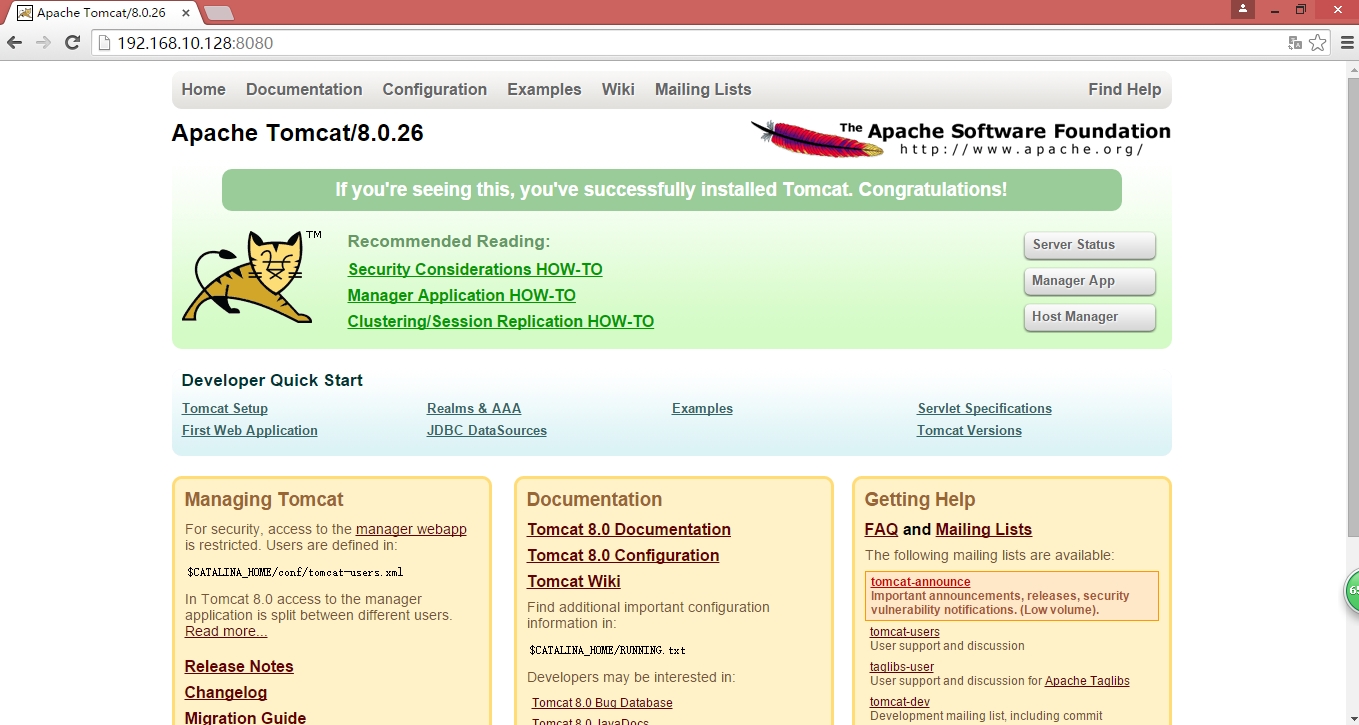Click Find Help in the navigation bar
The height and width of the screenshot is (725, 1359).
[1125, 89]
